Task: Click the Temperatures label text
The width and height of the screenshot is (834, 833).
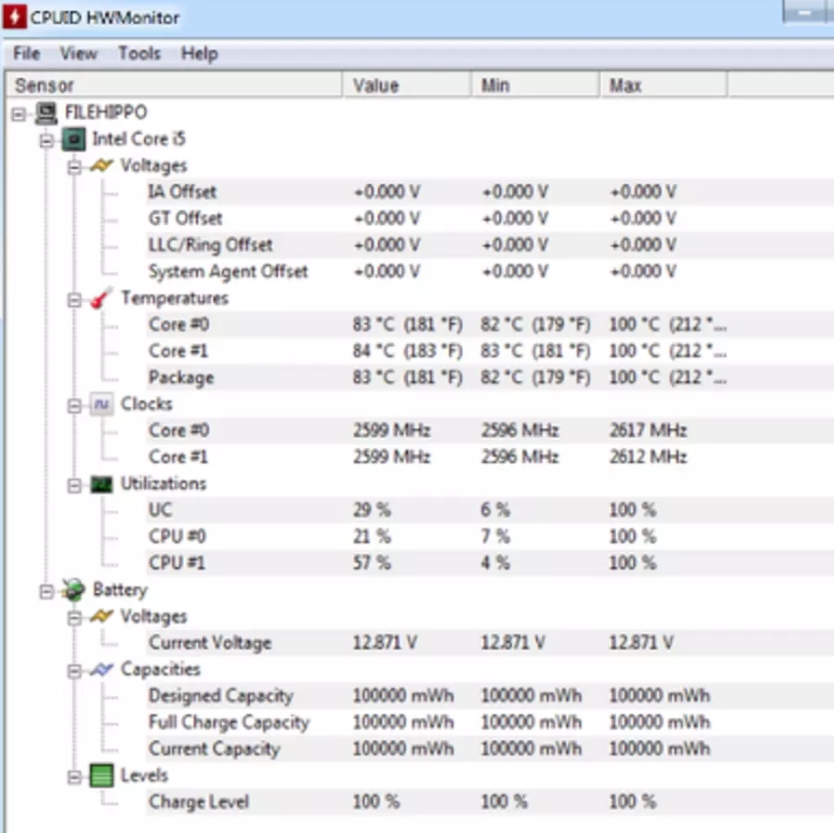Action: point(175,298)
